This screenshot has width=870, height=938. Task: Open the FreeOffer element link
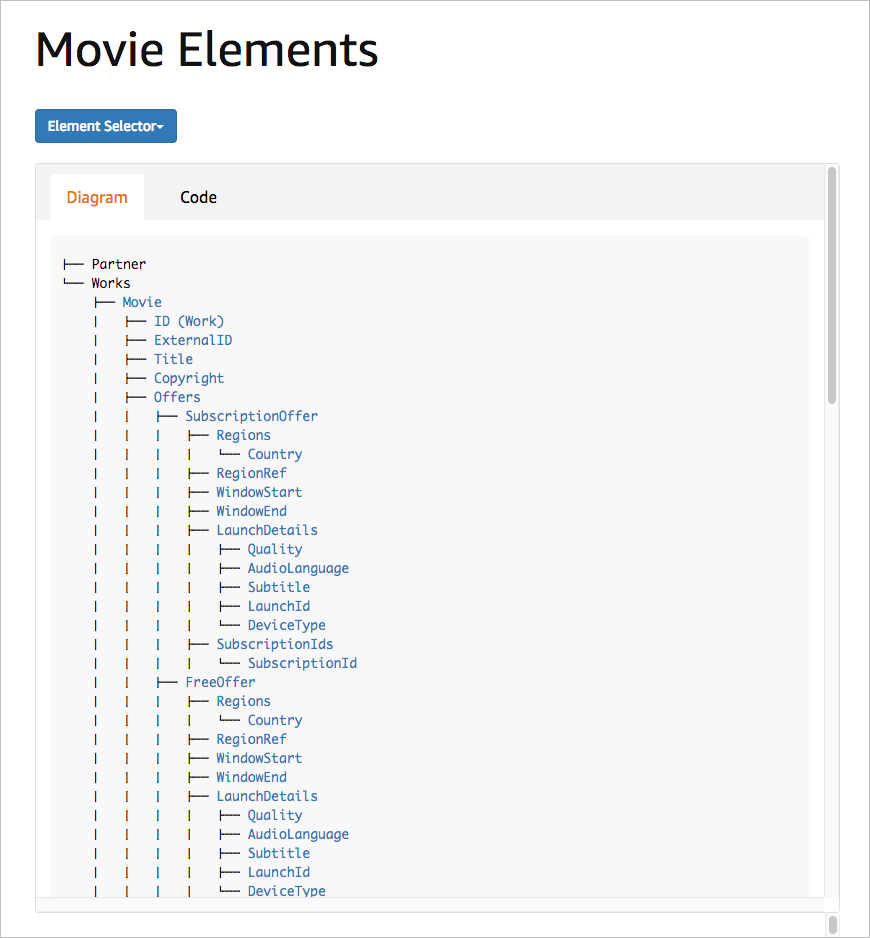pyautogui.click(x=220, y=682)
